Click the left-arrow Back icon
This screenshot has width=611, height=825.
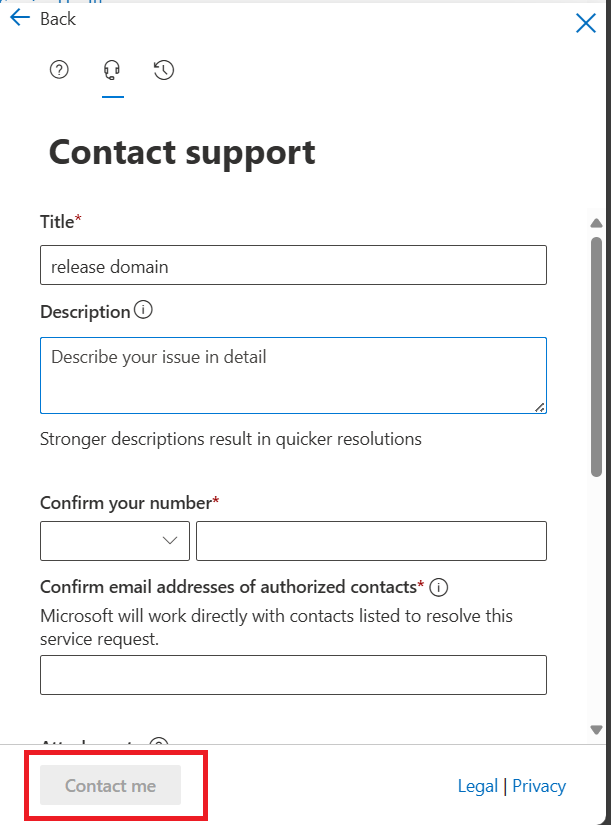[x=20, y=18]
